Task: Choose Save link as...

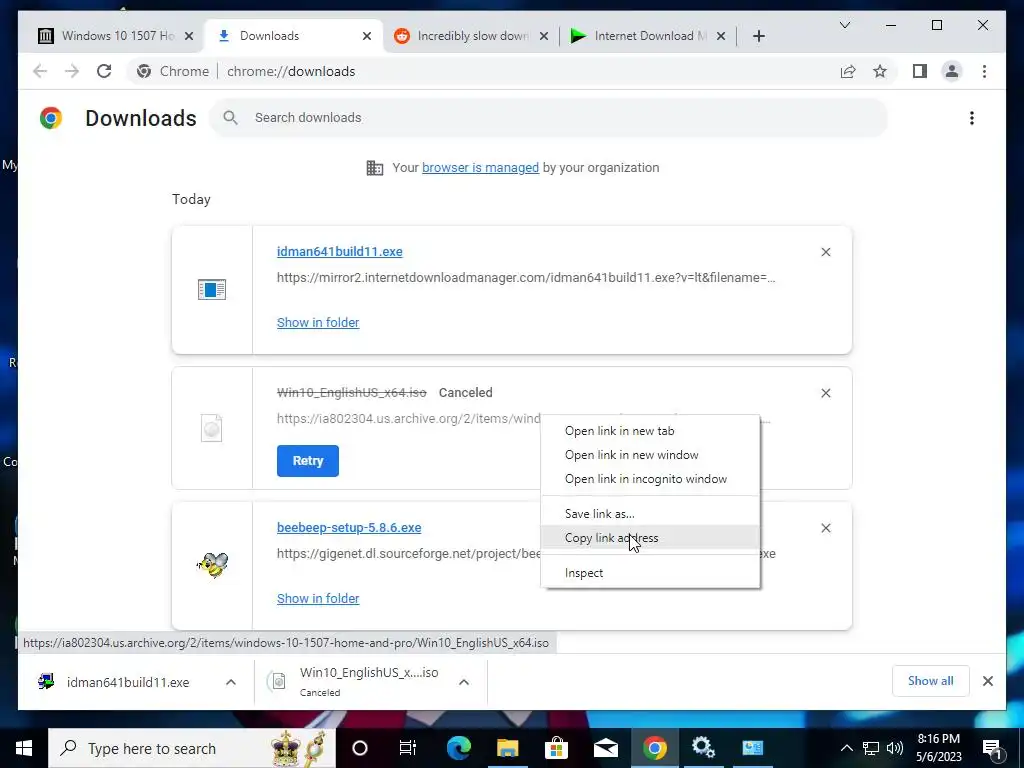Action: (x=650, y=514)
